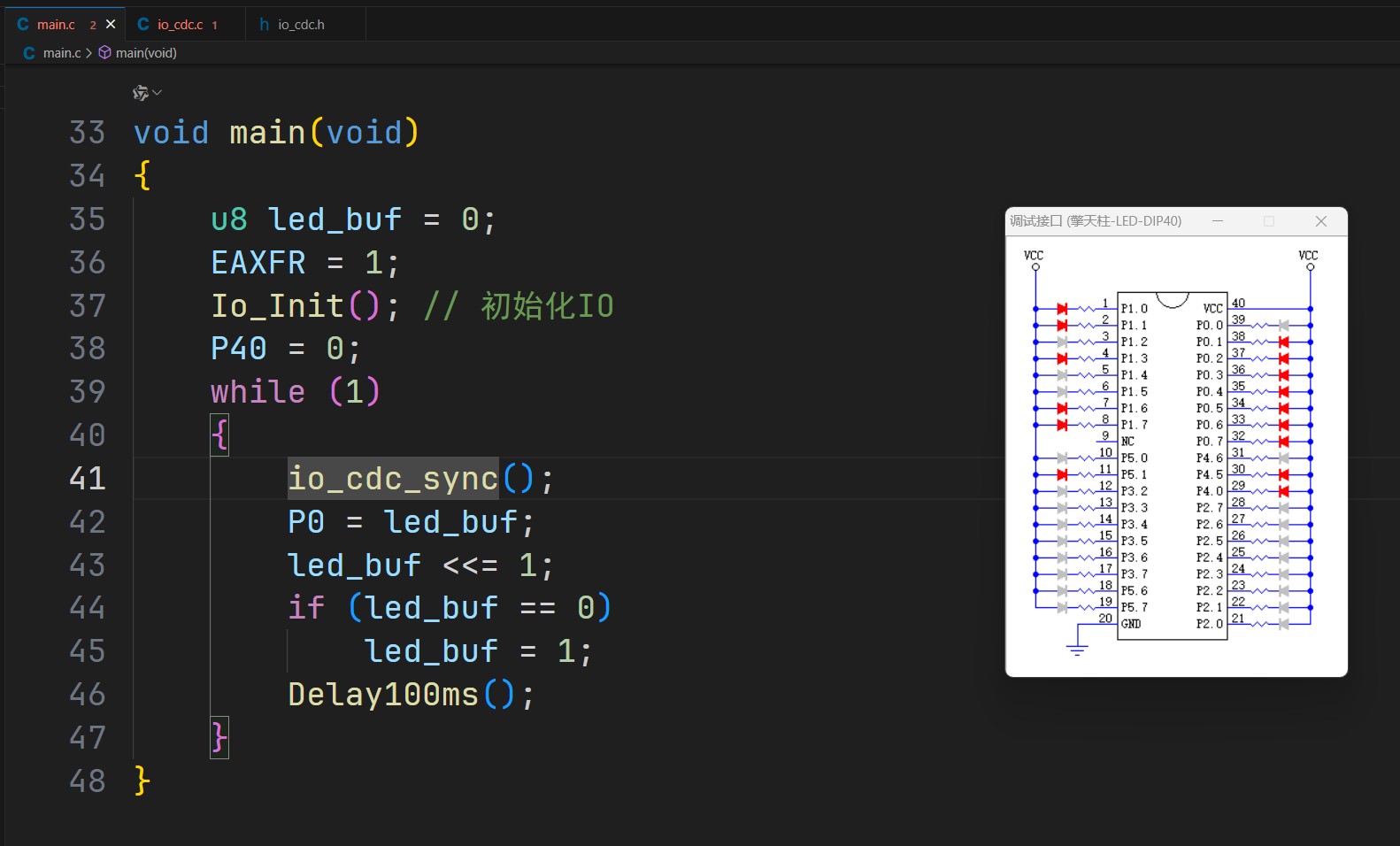Screen dimensions: 1400x846
Task: Toggle the gray LED on pin P1.2
Action: 1062,342
